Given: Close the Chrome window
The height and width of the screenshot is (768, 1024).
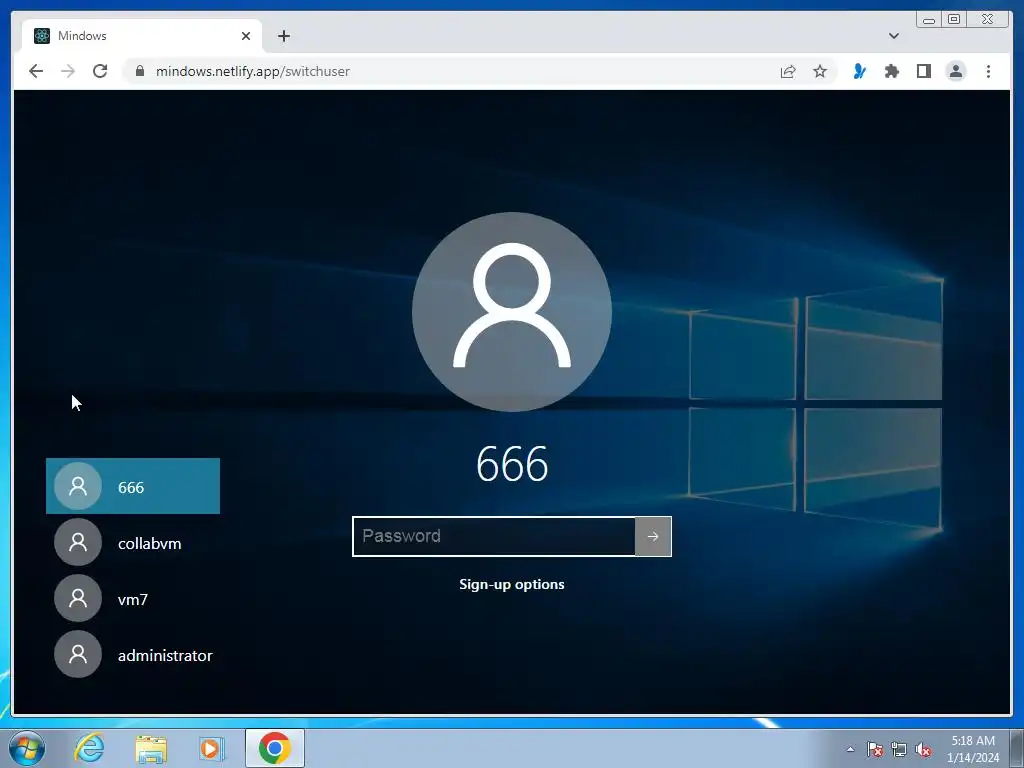Looking at the screenshot, I should [x=987, y=20].
